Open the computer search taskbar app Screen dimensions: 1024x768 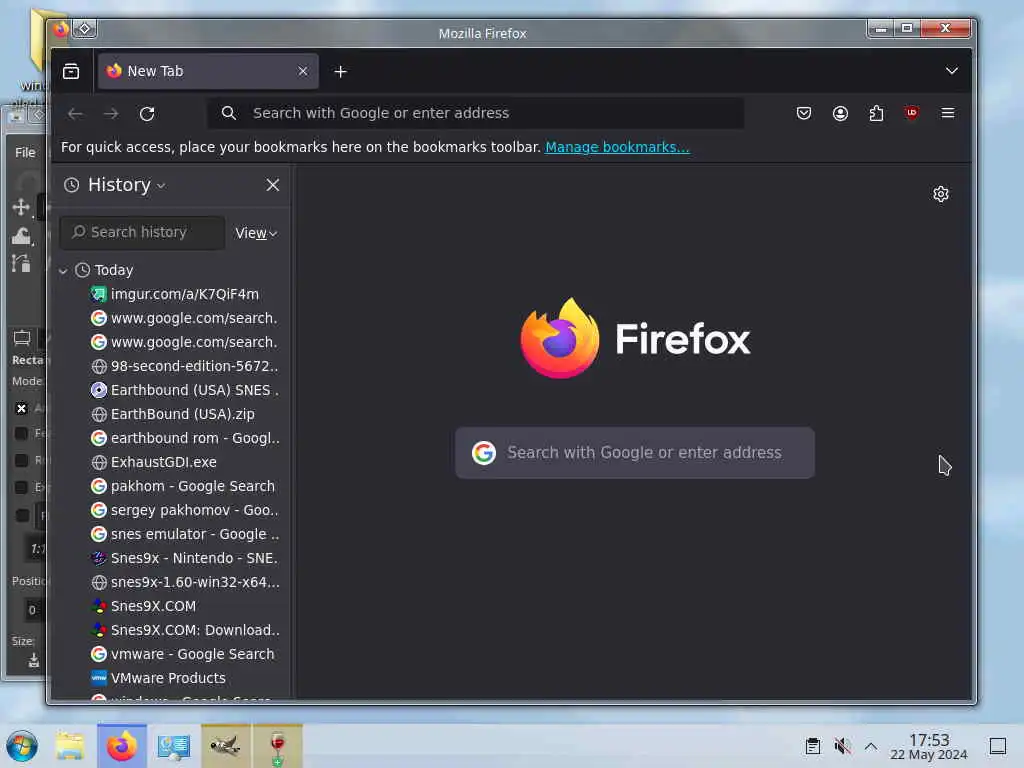[x=174, y=746]
